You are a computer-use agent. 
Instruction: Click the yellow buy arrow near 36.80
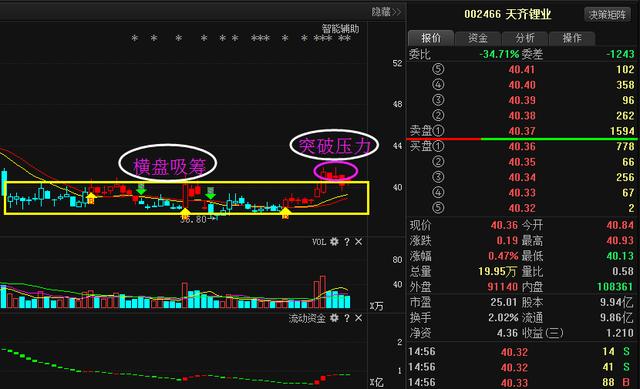pos(185,211)
